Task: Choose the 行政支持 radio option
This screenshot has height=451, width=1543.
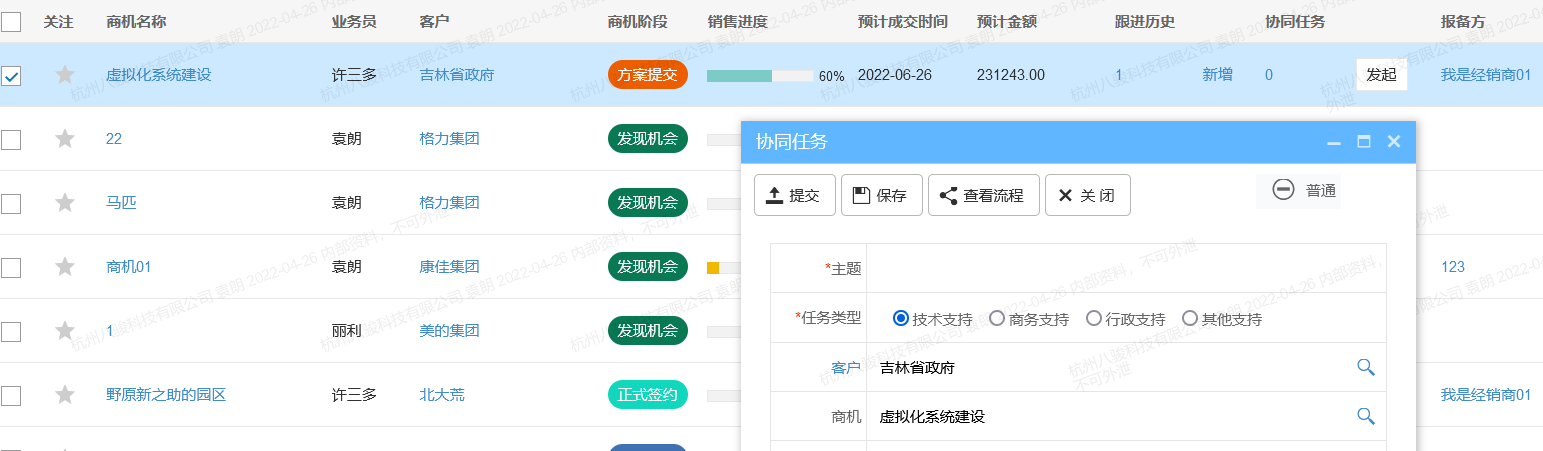Action: click(1093, 319)
